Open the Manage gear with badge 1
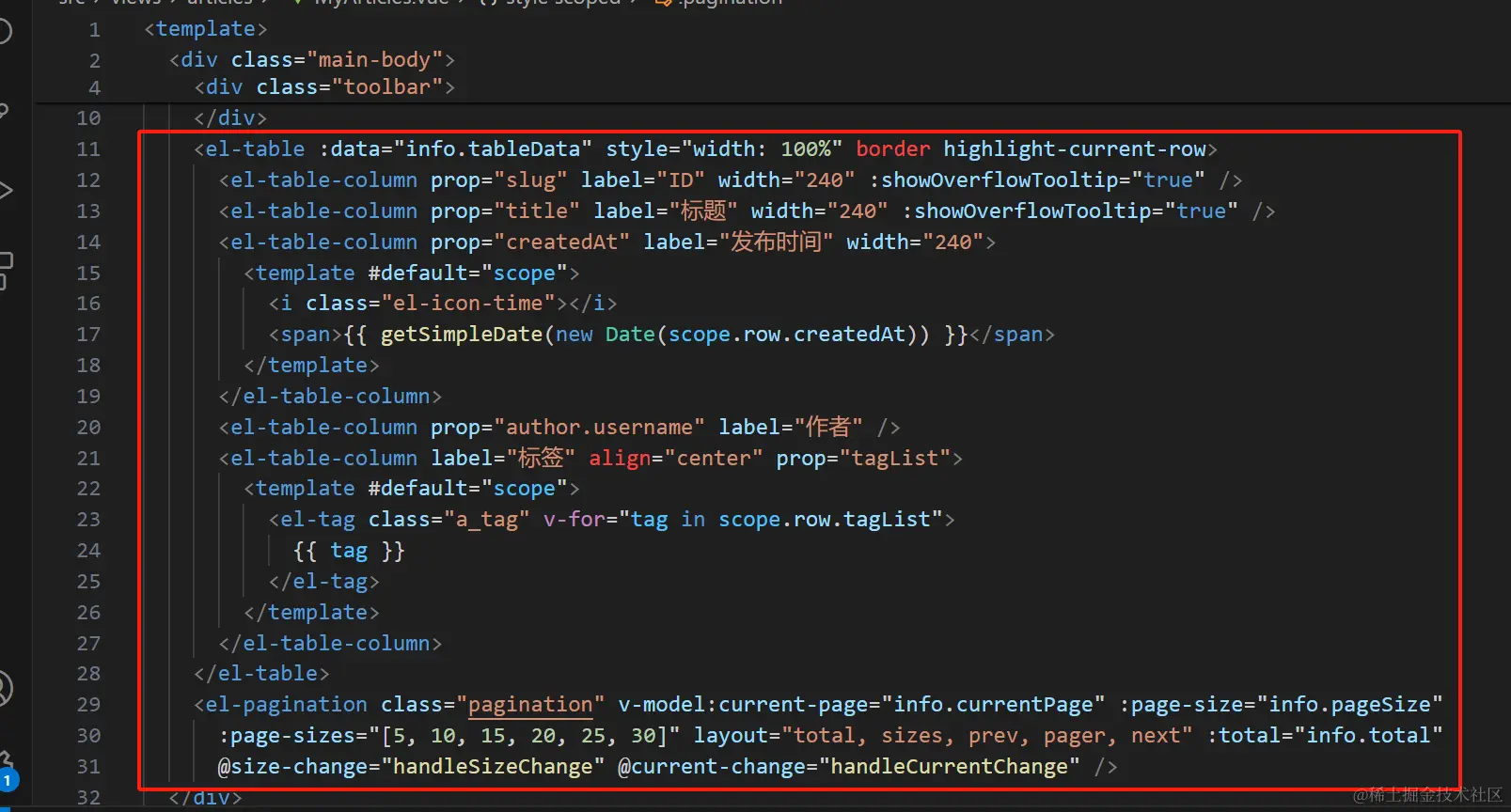The height and width of the screenshot is (812, 1511). coord(6,773)
